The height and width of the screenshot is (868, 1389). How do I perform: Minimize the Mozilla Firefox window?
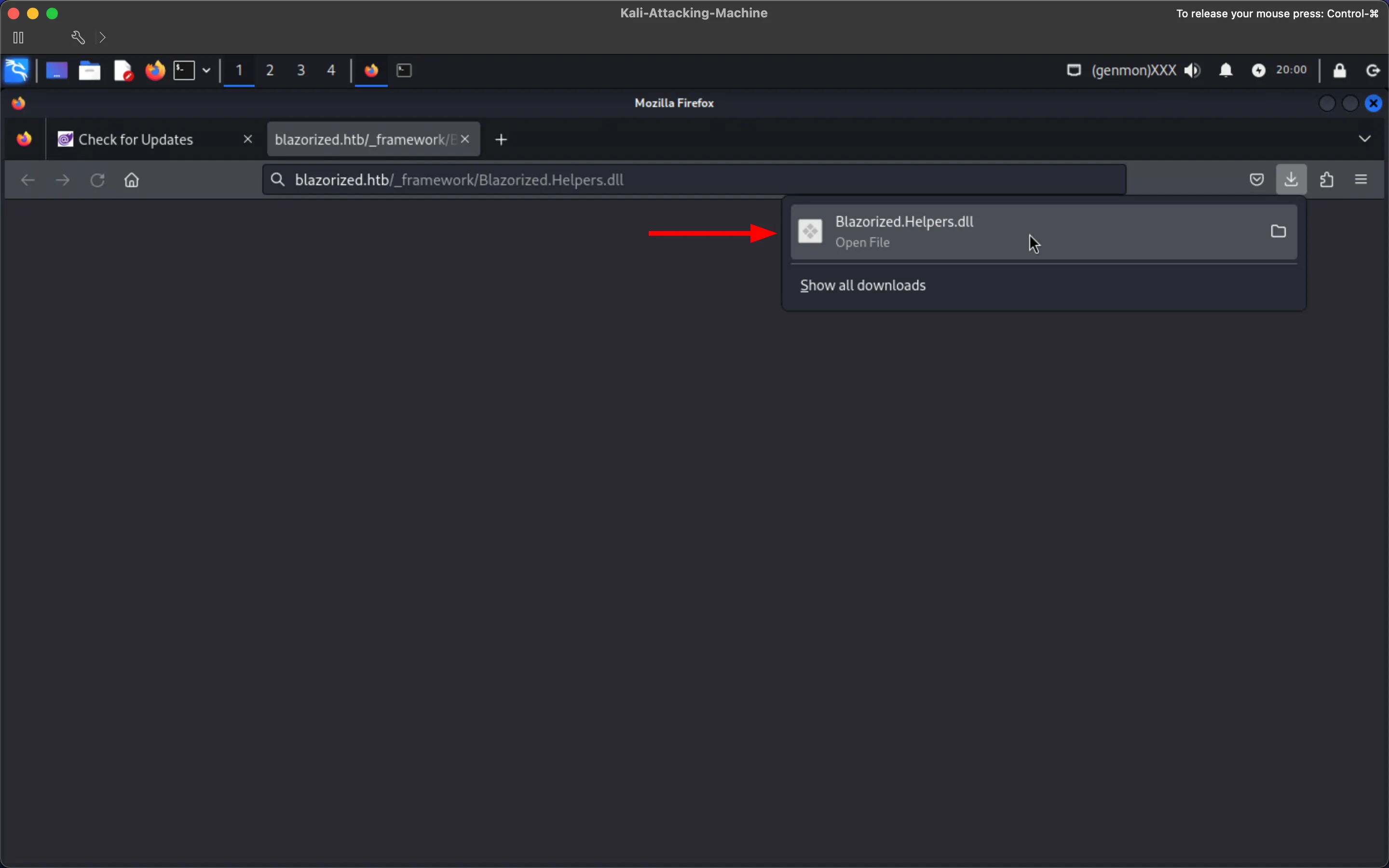[x=1327, y=103]
